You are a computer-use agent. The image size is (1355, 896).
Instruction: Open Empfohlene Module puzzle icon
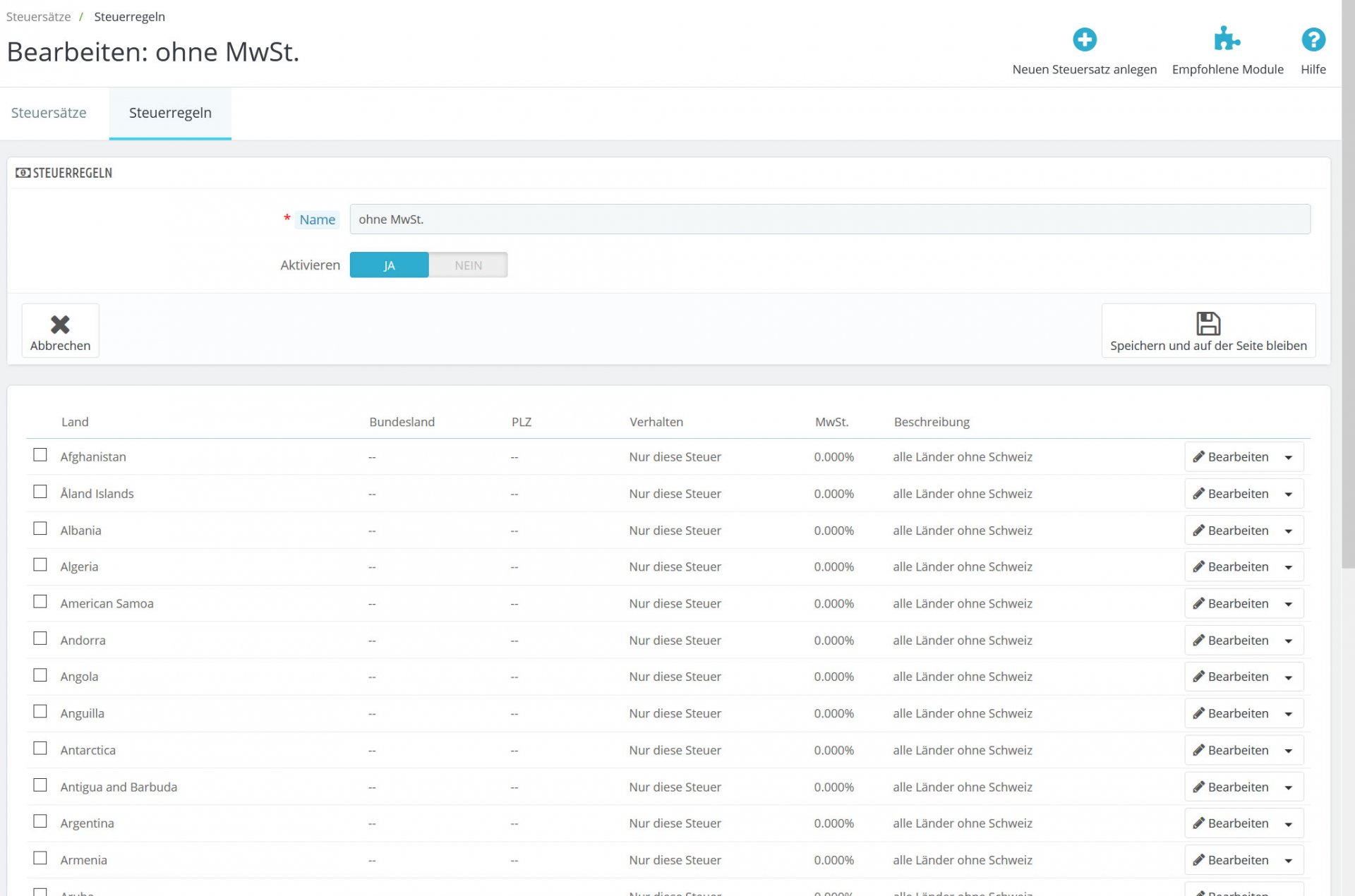point(1227,40)
